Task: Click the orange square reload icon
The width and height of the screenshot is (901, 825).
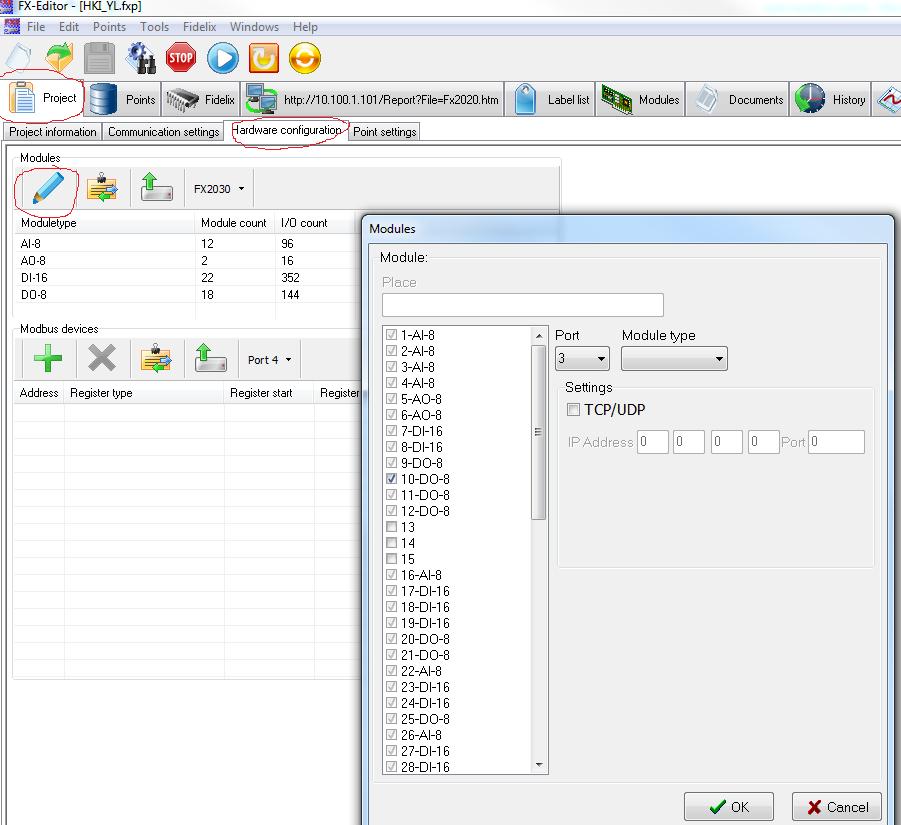Action: 264,58
